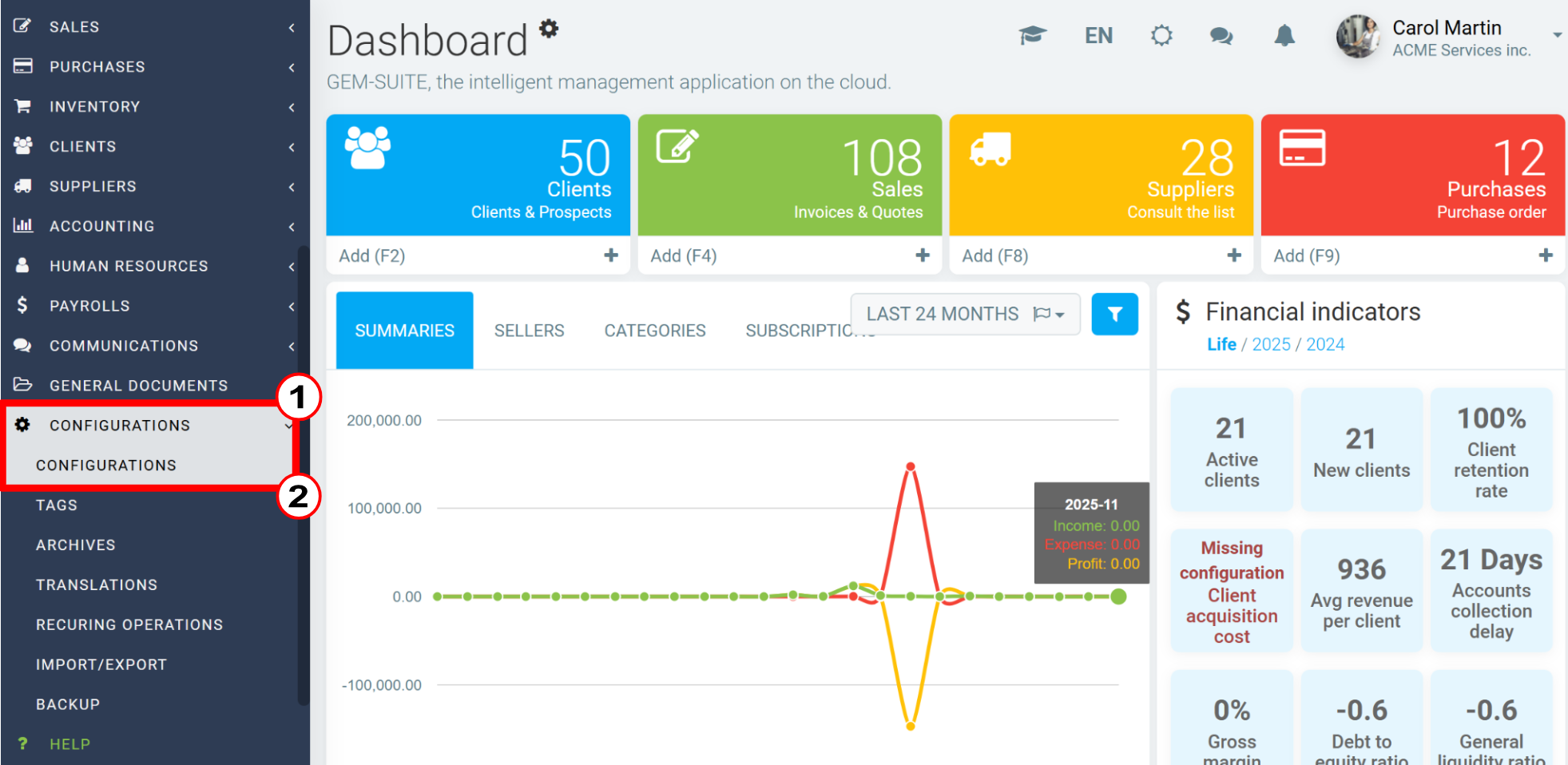Screen dimensions: 1568x765
Task: Open the Last 24 Months period dropdown
Action: pos(965,314)
